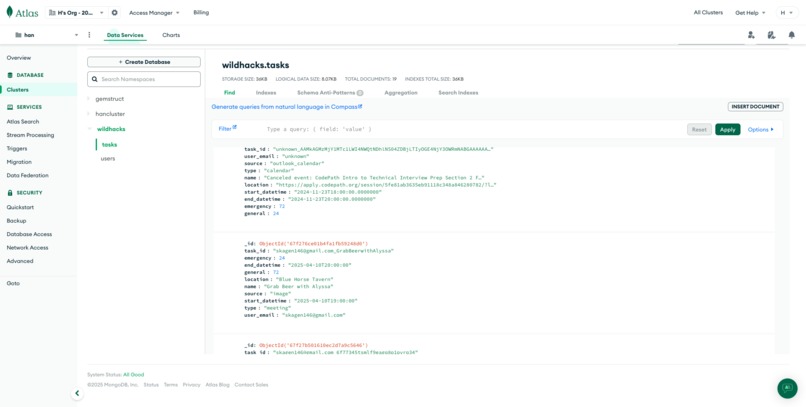The image size is (806, 407).
Task: Open Backup in sidebar
Action: pos(16,221)
